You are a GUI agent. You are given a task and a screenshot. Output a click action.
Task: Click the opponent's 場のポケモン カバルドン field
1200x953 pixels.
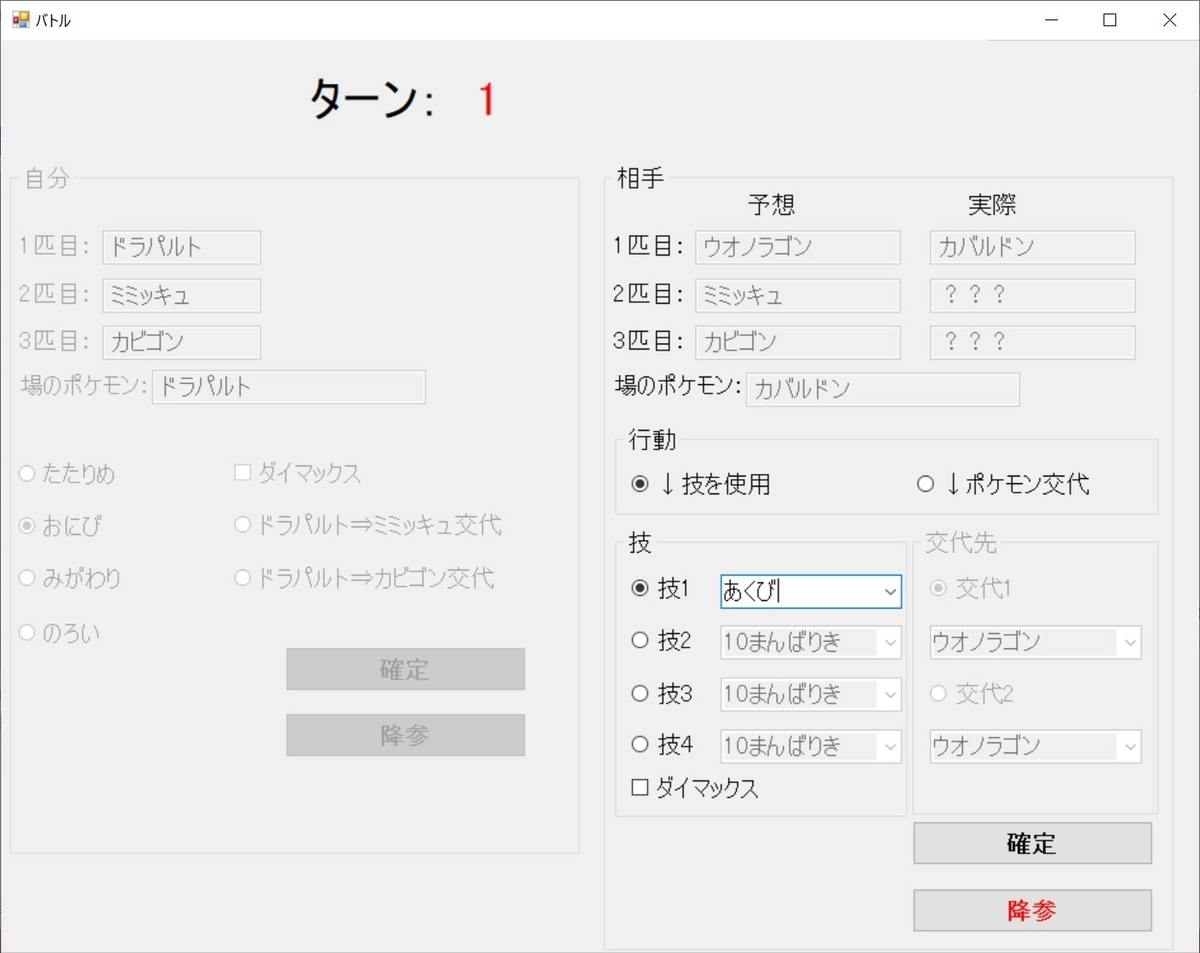tap(883, 390)
